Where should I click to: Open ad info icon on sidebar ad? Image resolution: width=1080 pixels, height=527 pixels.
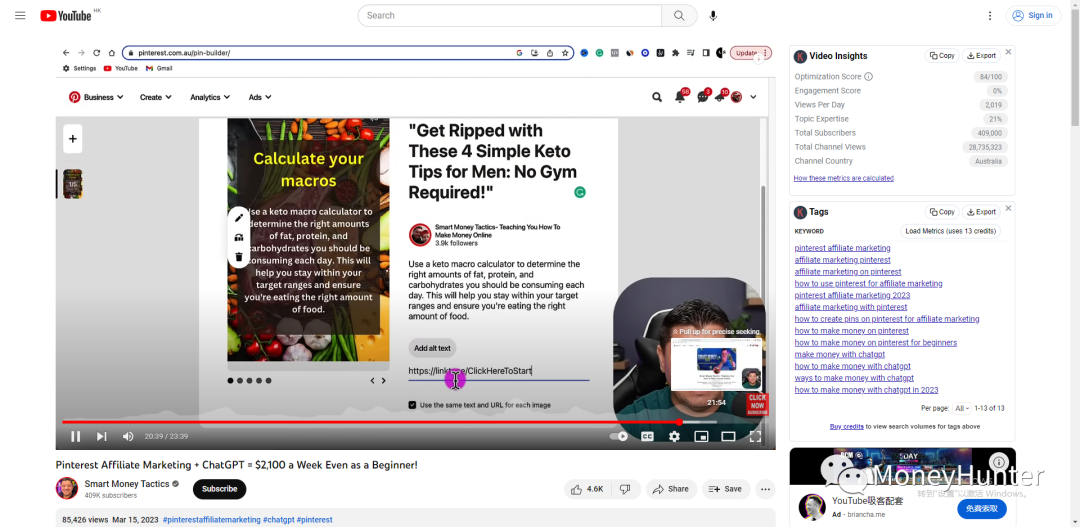point(997,462)
